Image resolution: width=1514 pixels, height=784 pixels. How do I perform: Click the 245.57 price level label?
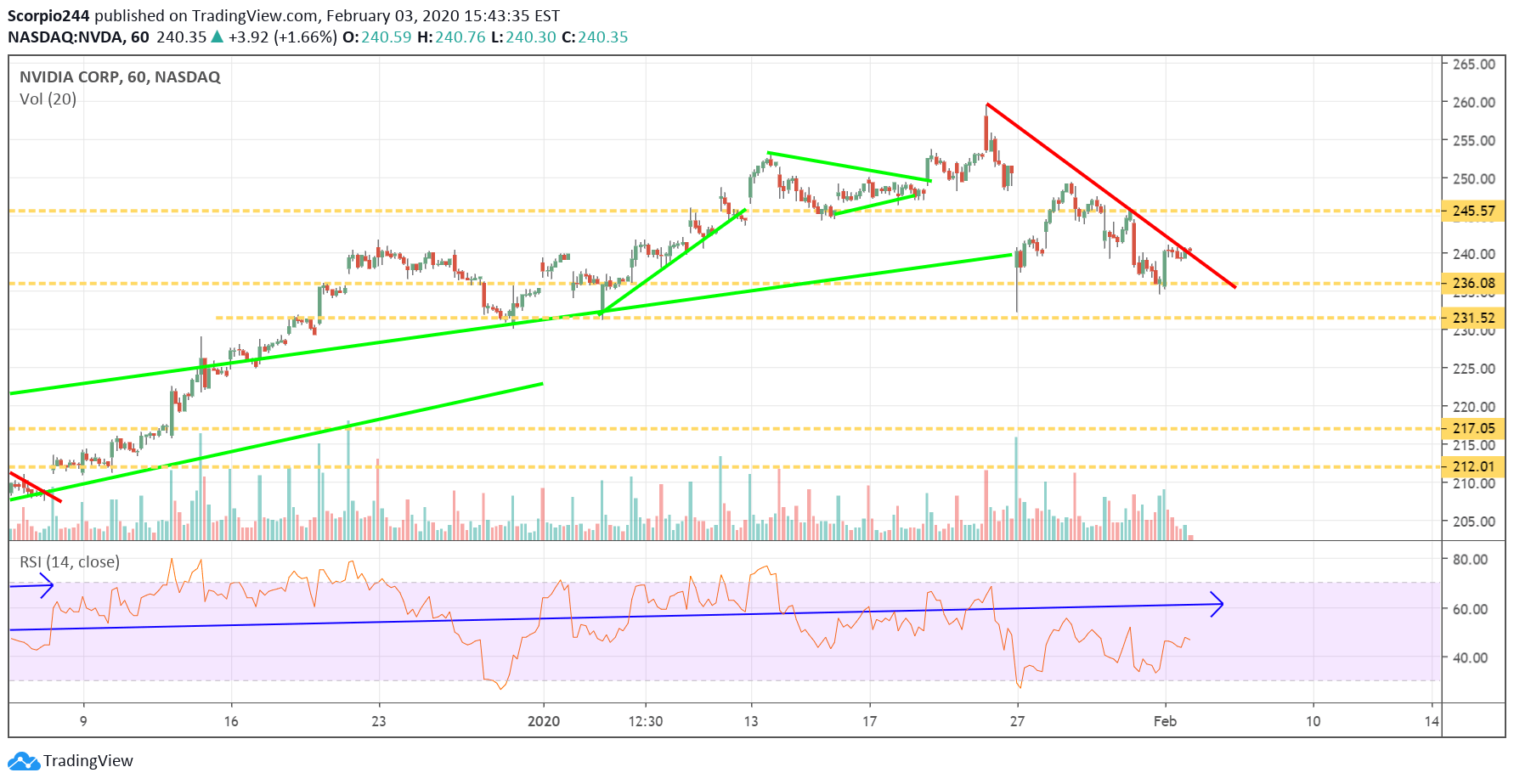1473,211
